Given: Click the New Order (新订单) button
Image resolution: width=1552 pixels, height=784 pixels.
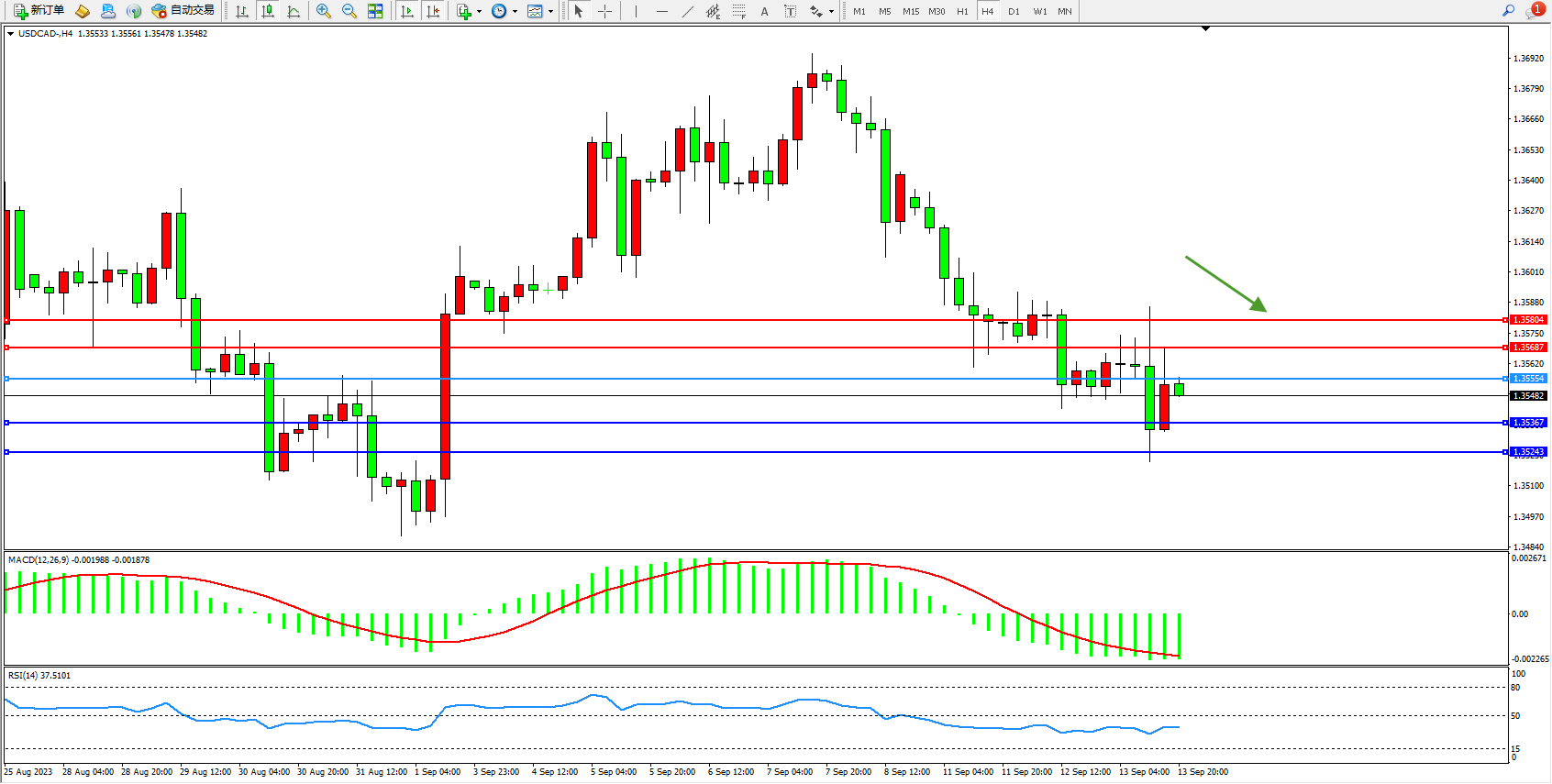Looking at the screenshot, I should 39,11.
